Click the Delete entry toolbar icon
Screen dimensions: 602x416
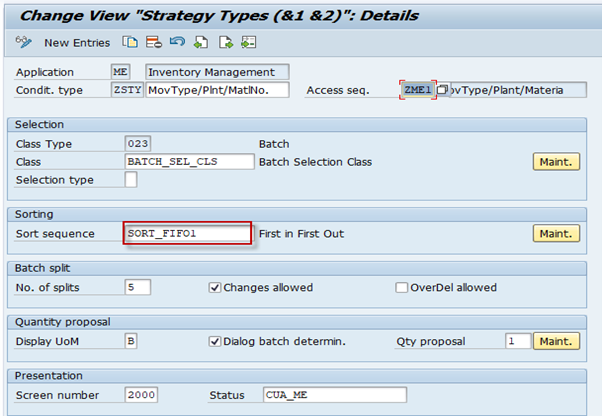pos(154,42)
